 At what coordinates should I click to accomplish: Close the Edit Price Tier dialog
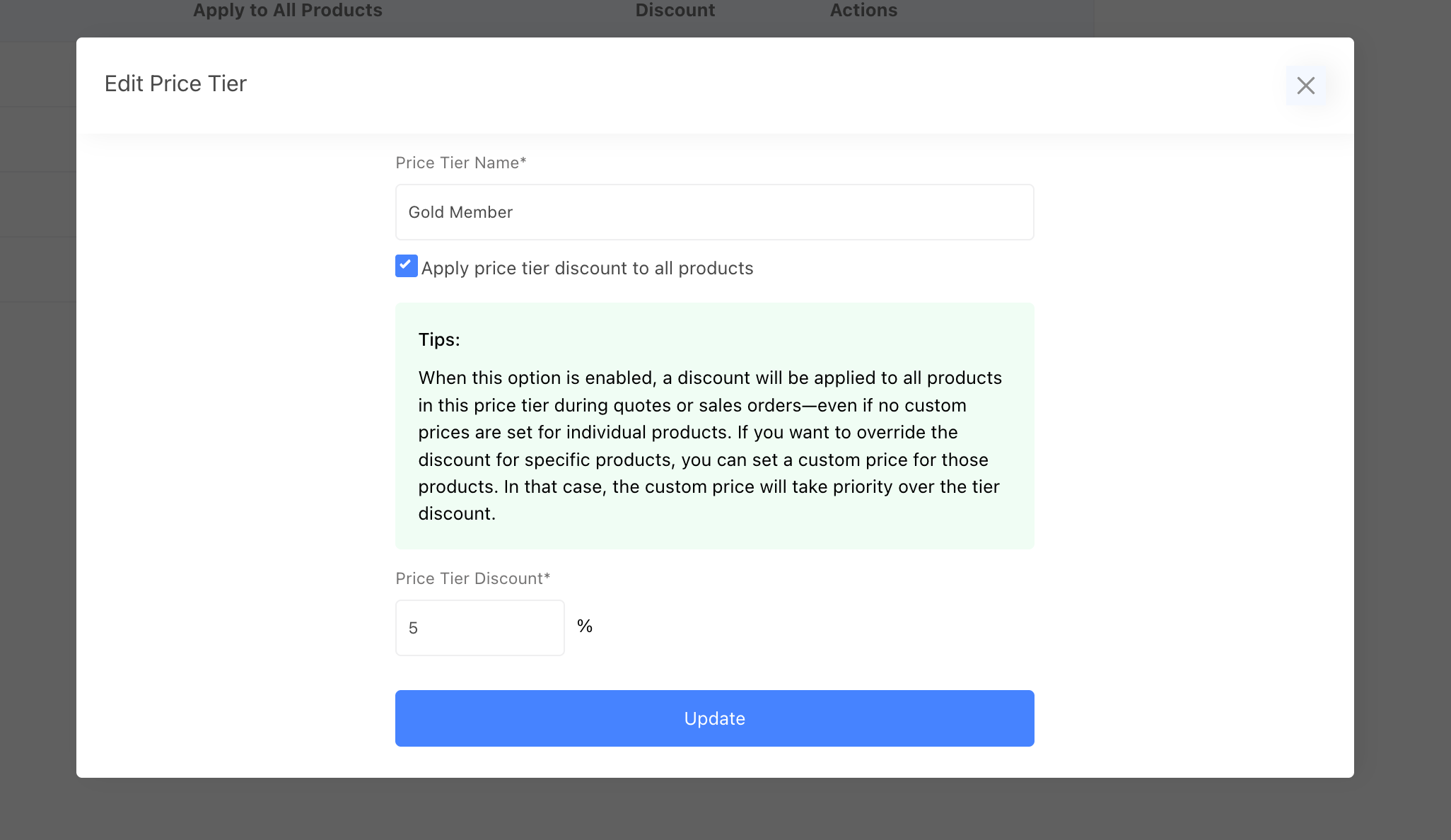pyautogui.click(x=1305, y=86)
